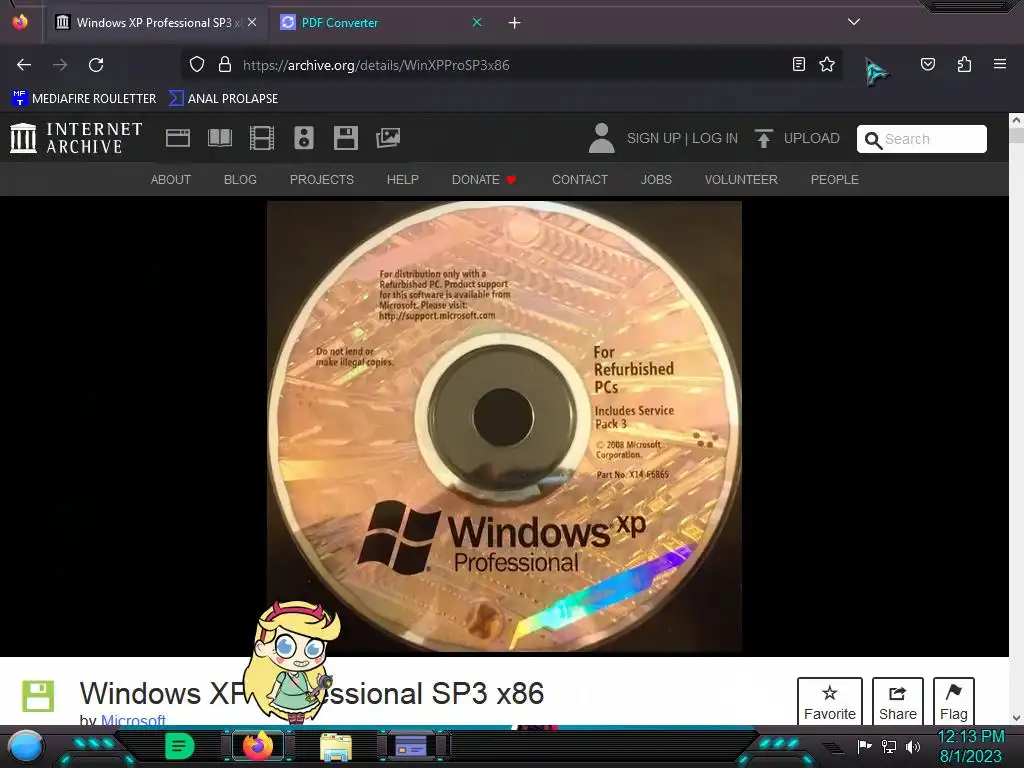Screen dimensions: 1024x768
Task: Open the Start orb on the taskbar
Action: click(x=25, y=746)
